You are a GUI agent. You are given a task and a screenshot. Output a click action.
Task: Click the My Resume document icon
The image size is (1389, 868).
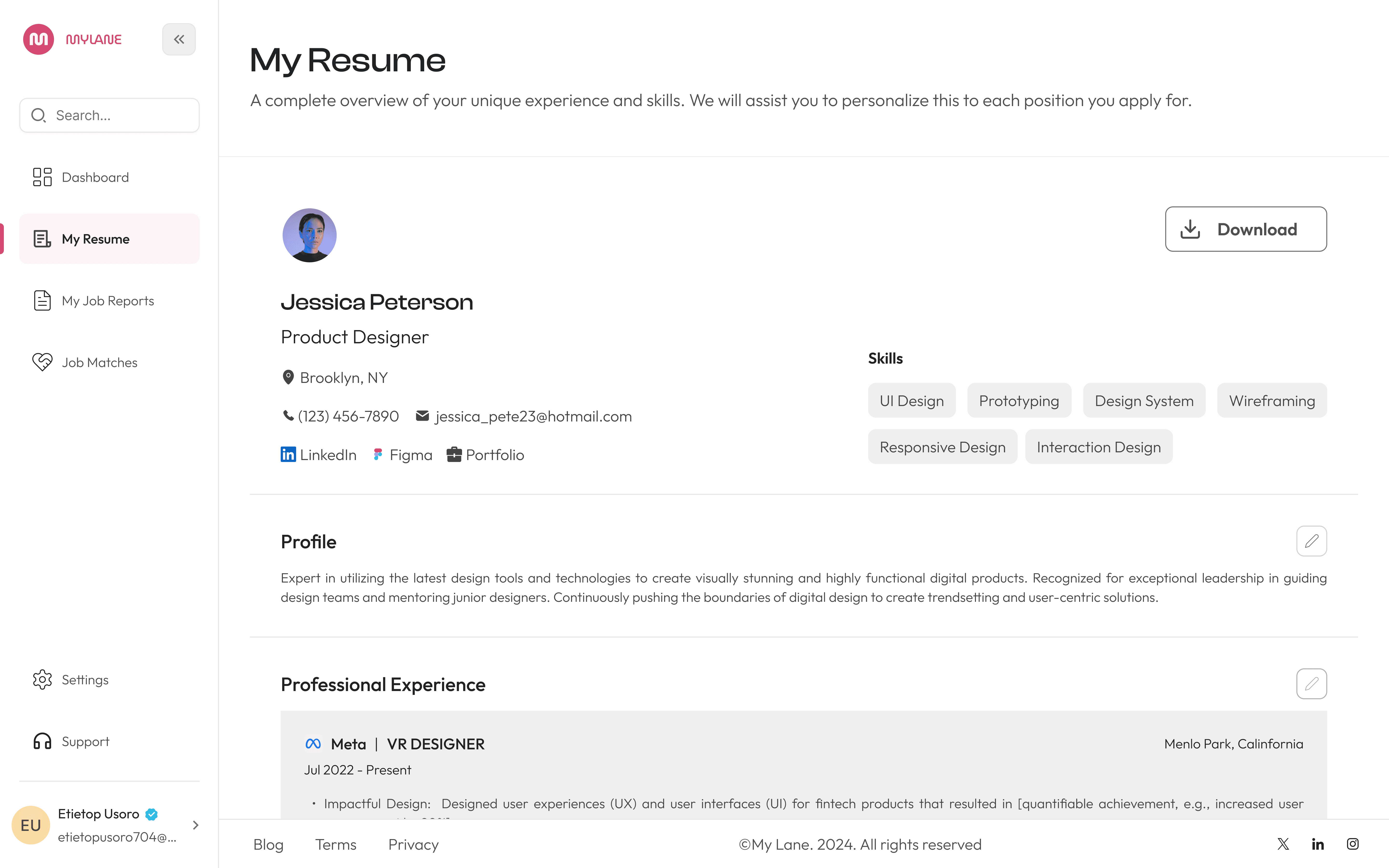(42, 239)
